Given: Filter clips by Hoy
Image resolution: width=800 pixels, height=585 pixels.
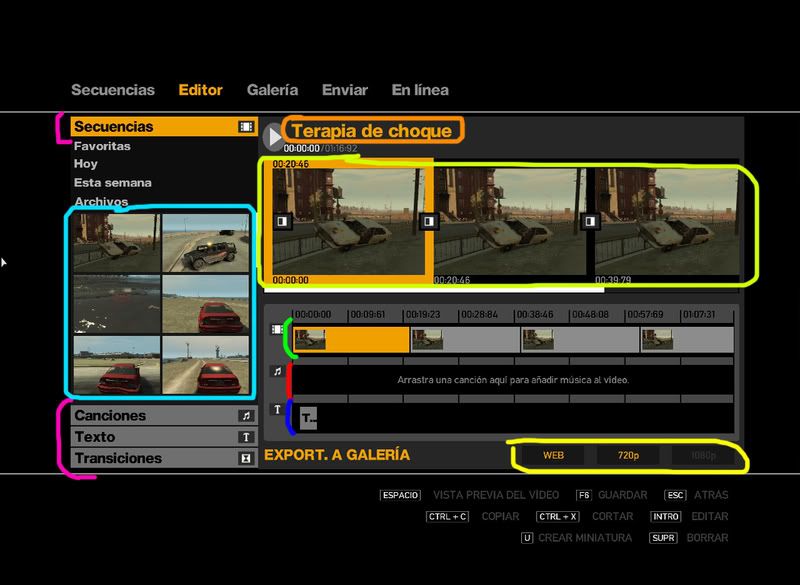Looking at the screenshot, I should pos(86,164).
